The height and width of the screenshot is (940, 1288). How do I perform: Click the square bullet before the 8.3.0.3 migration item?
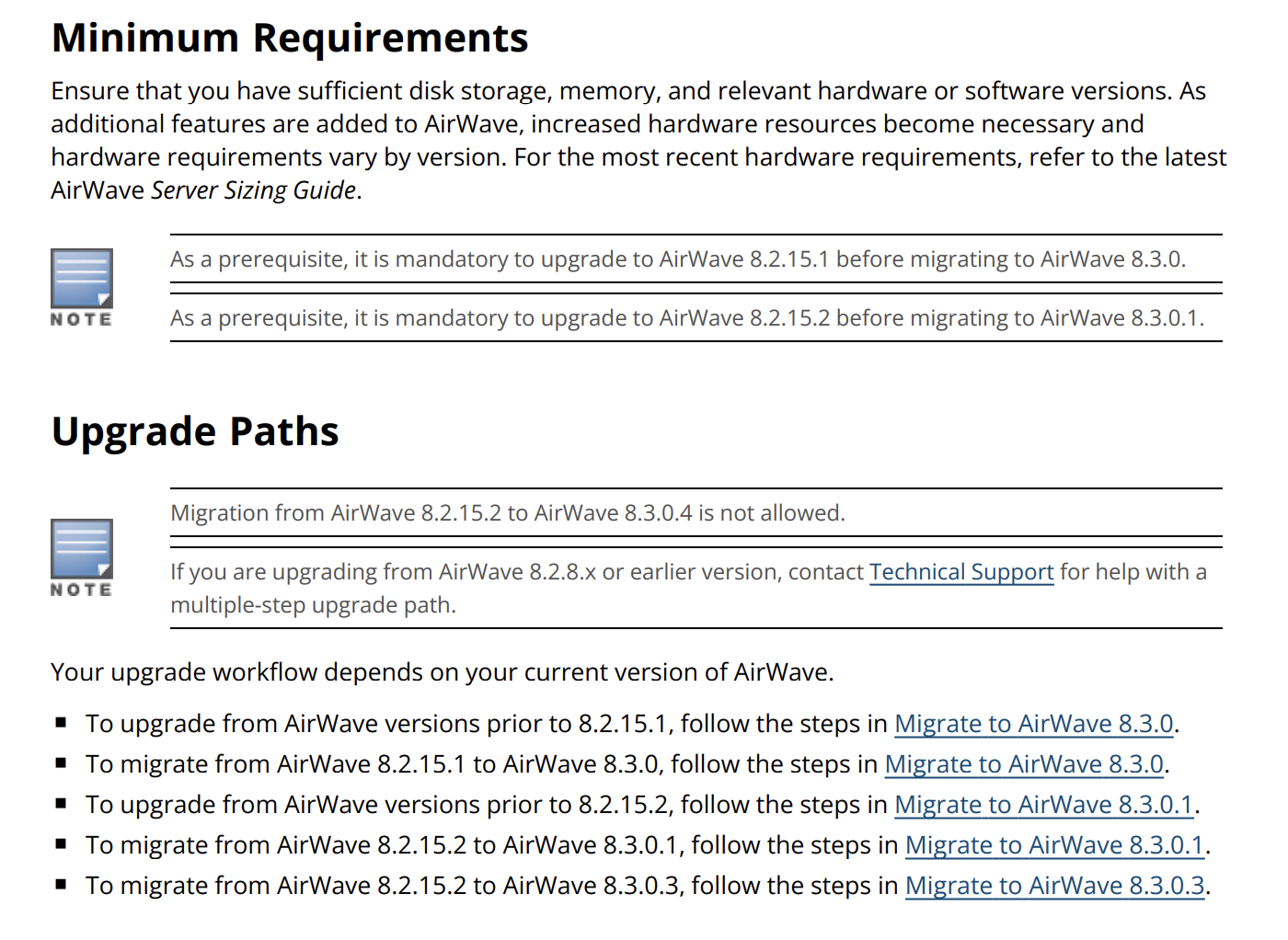(x=62, y=885)
